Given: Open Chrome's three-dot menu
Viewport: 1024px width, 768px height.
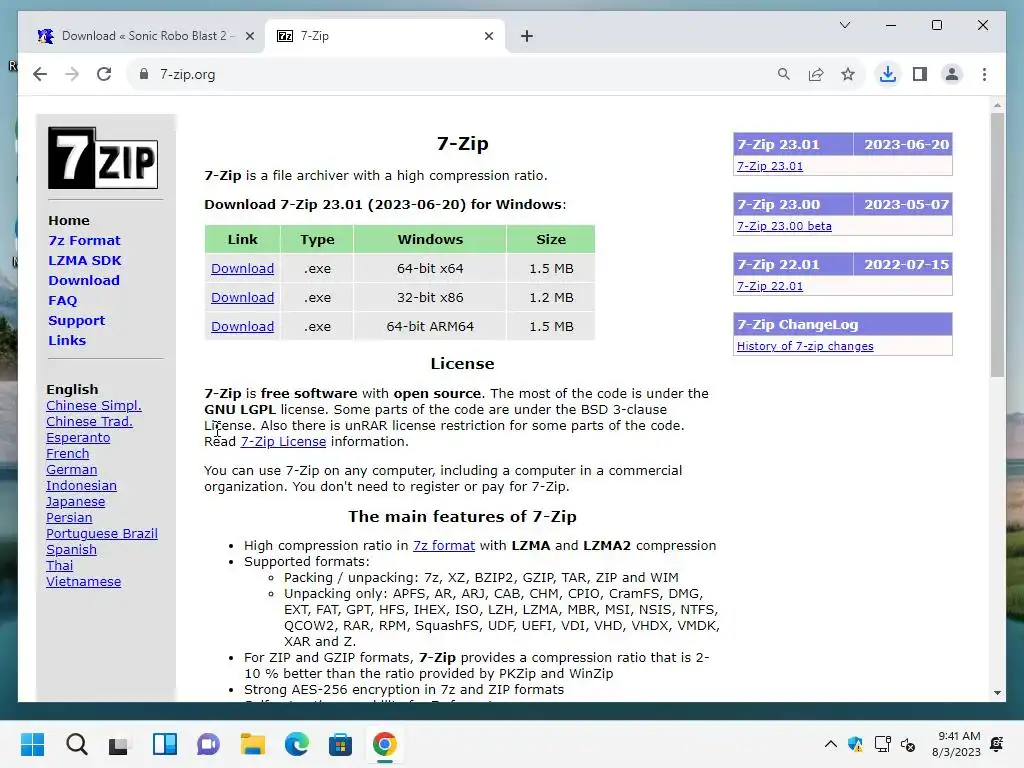Looking at the screenshot, I should 984,74.
